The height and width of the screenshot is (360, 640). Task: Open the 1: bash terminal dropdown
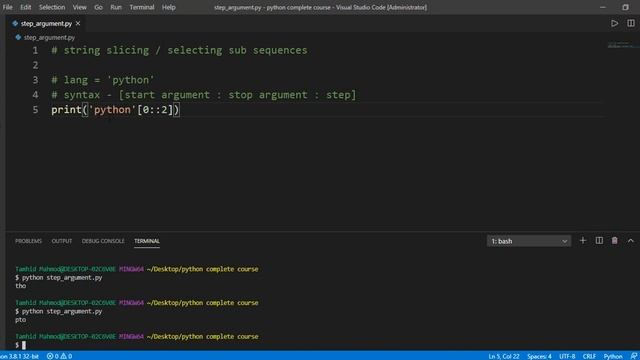[529, 241]
